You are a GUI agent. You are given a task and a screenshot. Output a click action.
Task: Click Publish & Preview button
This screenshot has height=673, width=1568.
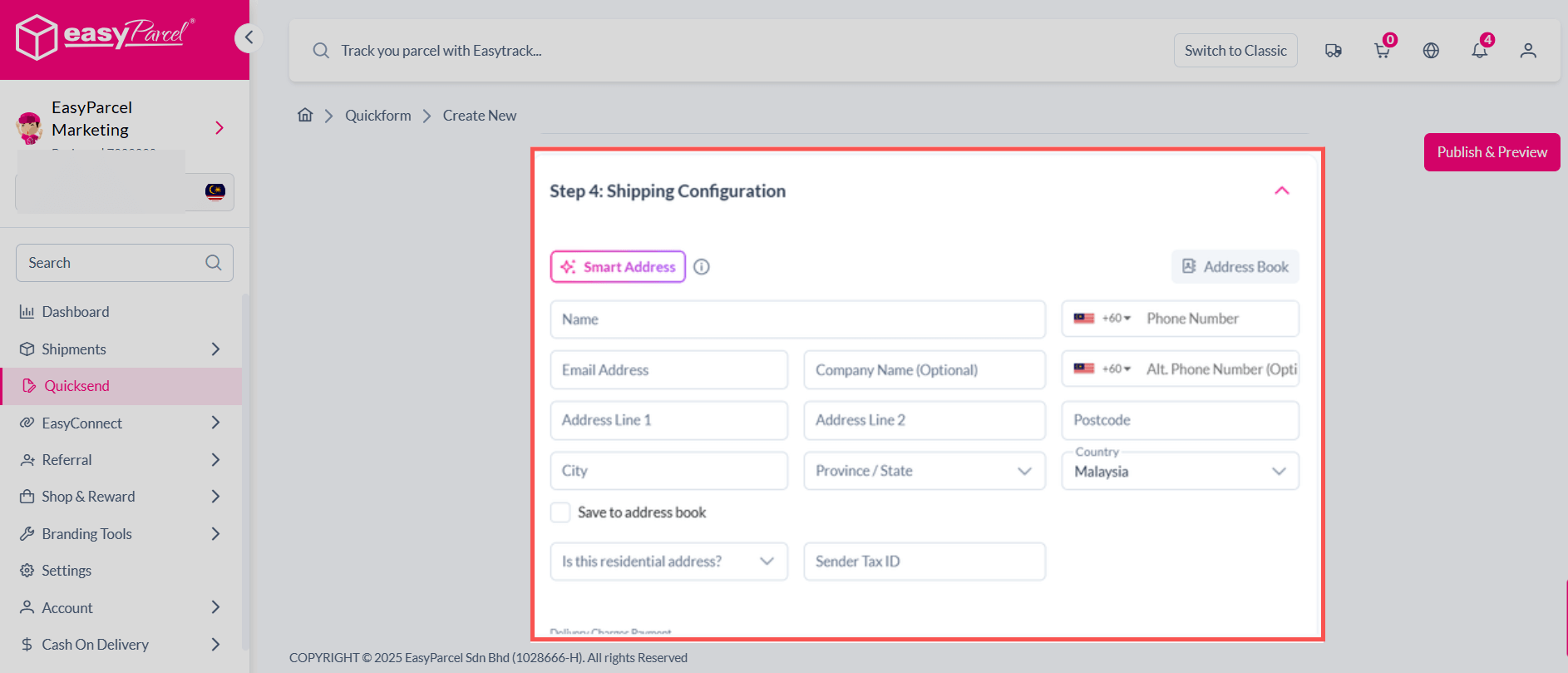pyautogui.click(x=1492, y=152)
